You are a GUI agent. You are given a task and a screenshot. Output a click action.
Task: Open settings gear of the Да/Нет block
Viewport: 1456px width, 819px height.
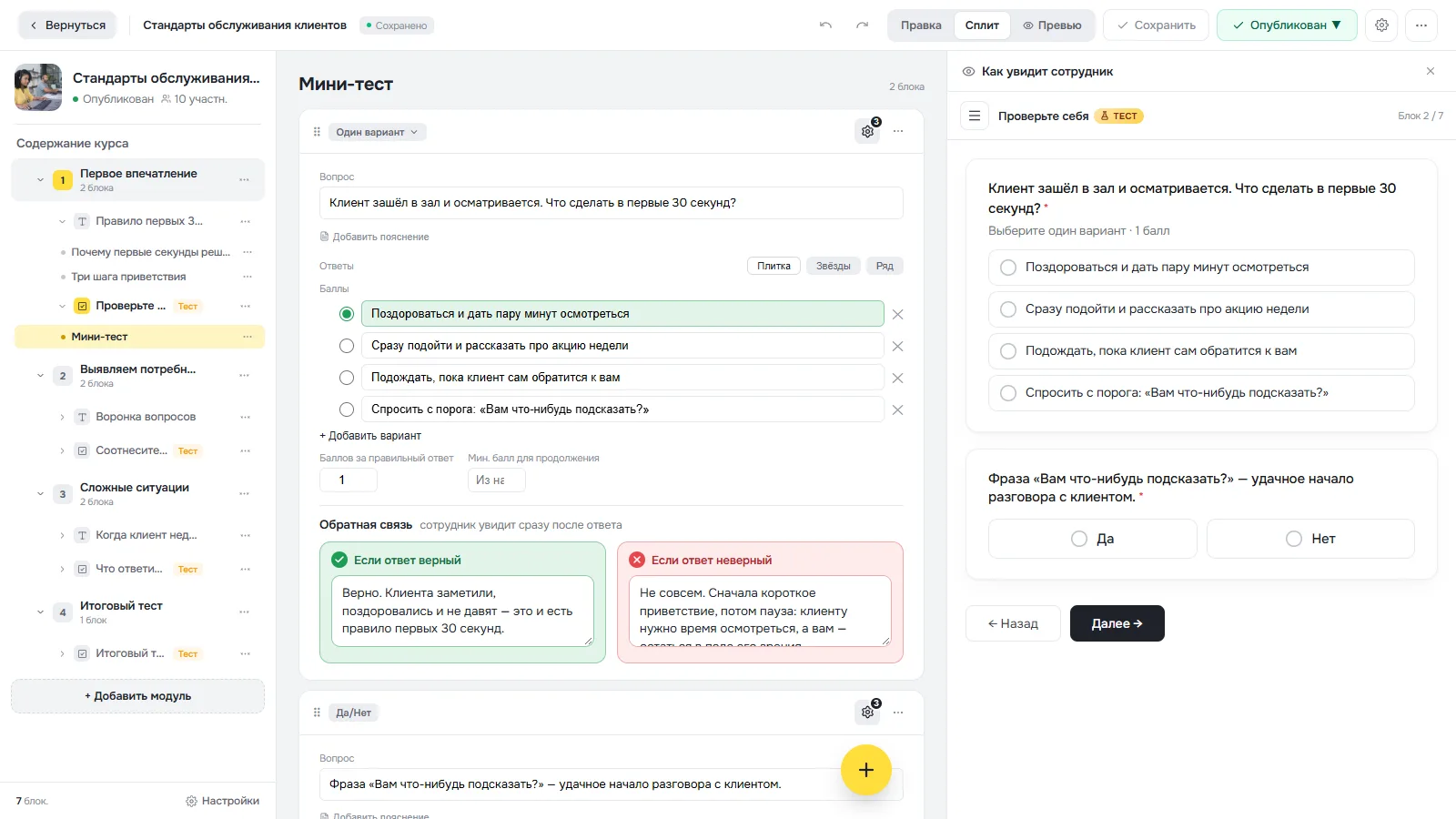coord(868,713)
